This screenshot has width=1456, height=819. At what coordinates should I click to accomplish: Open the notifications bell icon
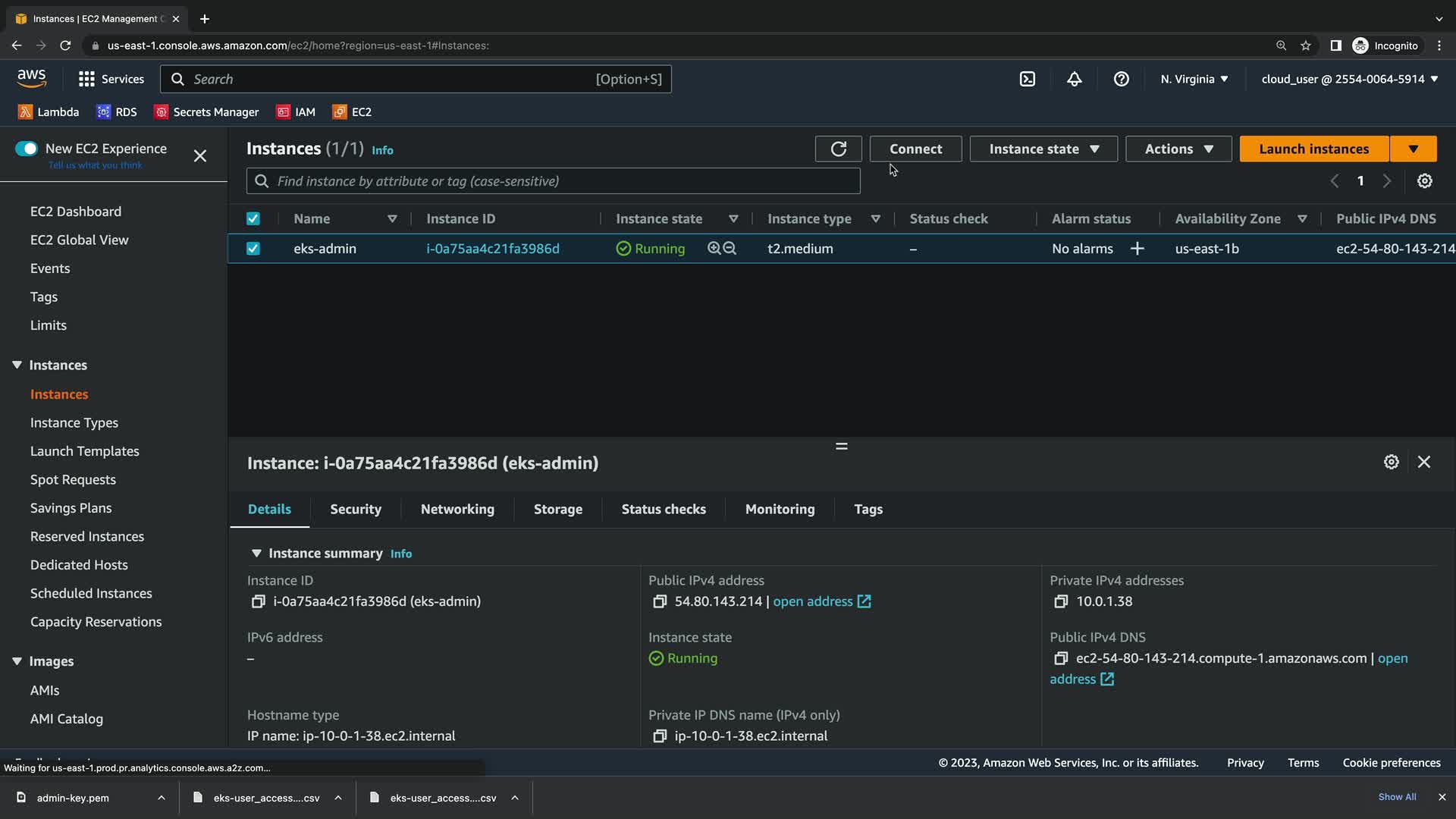coord(1074,79)
